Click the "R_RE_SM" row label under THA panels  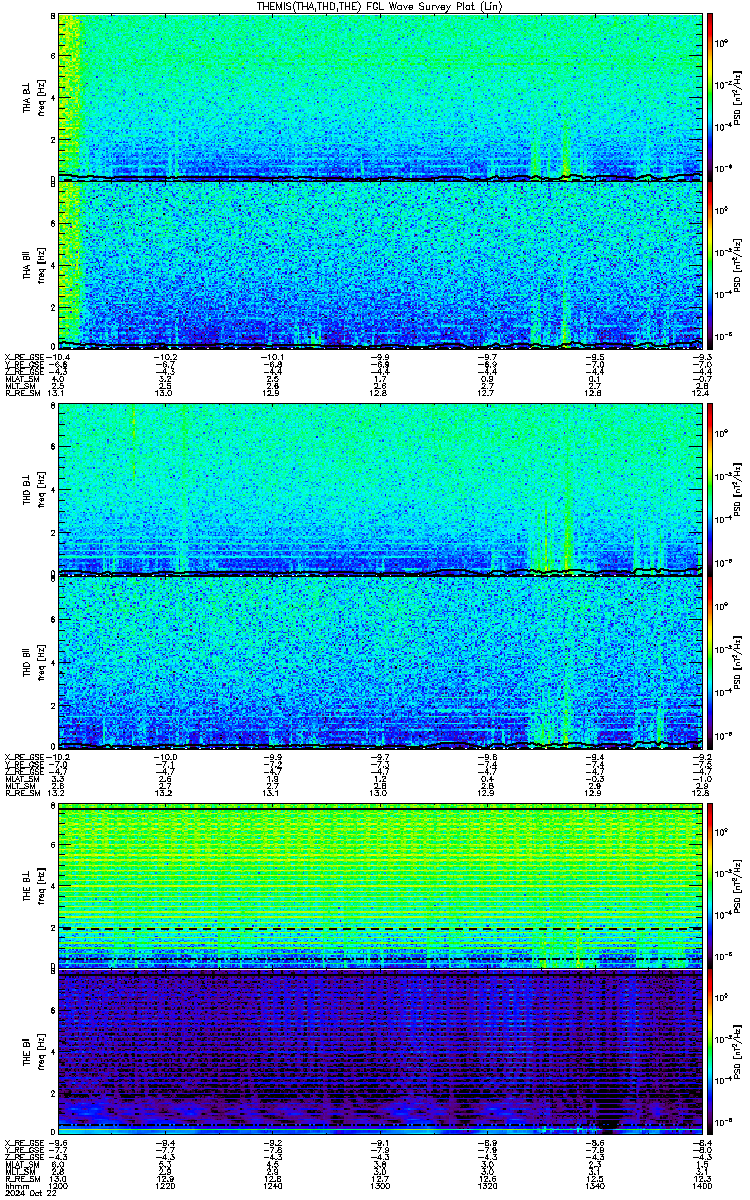pos(21,393)
